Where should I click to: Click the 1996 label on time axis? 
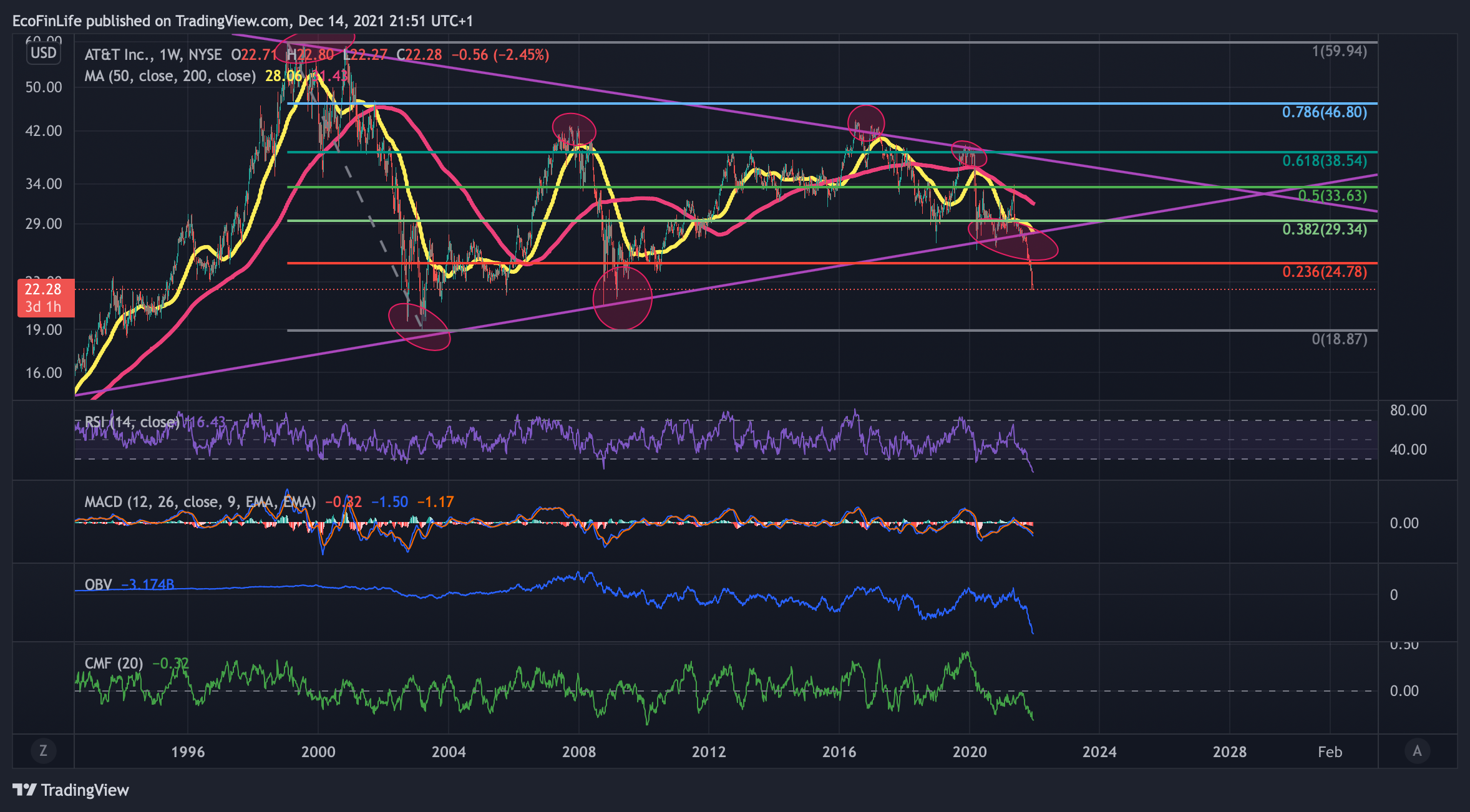[188, 752]
